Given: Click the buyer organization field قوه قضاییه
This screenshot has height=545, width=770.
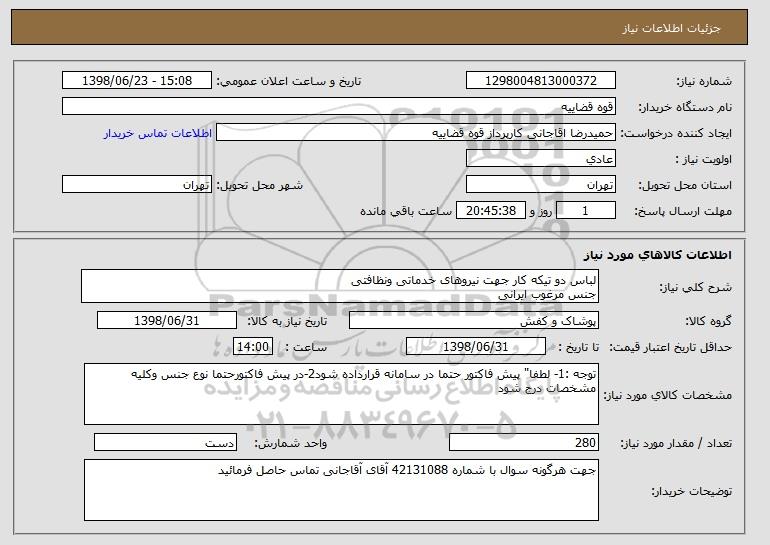Looking at the screenshot, I should coord(339,107).
